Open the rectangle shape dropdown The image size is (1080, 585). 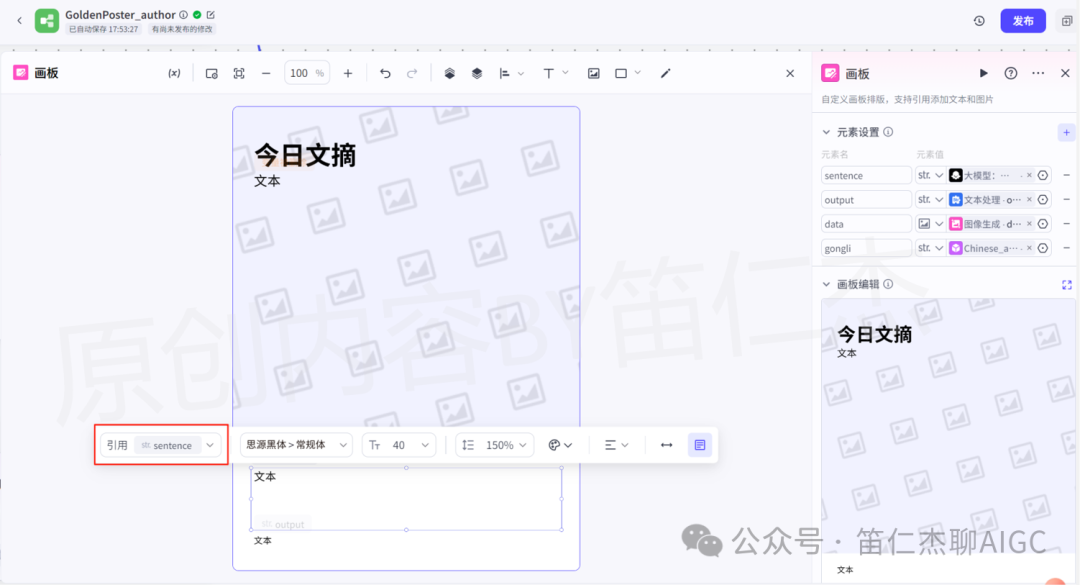coord(627,73)
